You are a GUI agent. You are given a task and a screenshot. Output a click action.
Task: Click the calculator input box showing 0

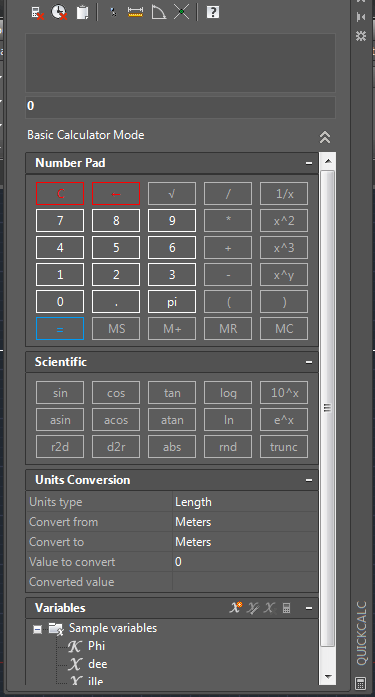(x=180, y=107)
